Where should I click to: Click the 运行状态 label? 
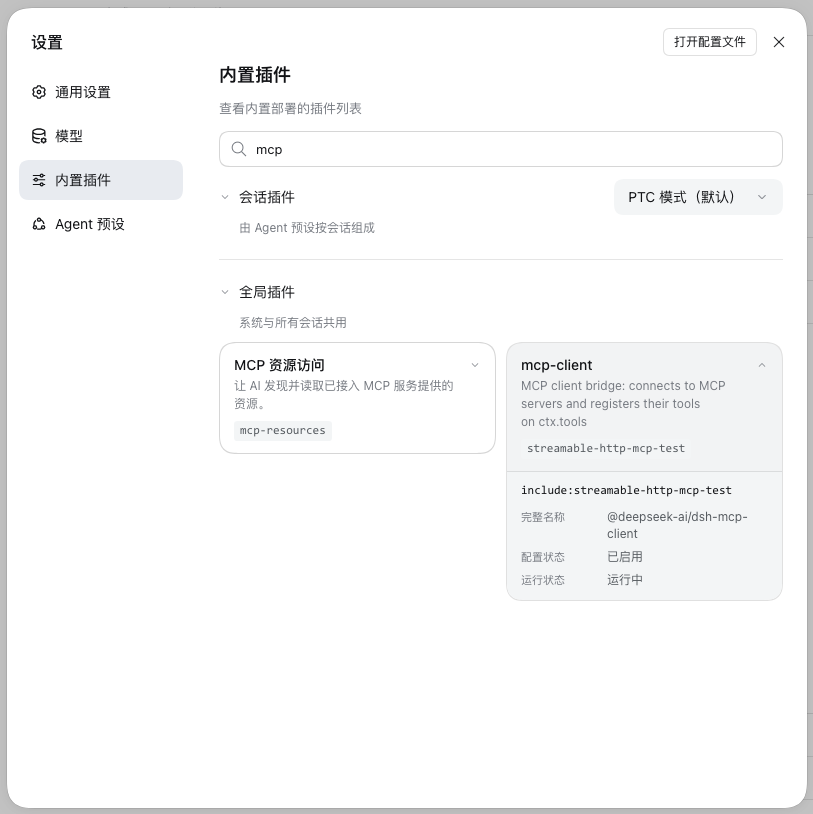tap(543, 580)
